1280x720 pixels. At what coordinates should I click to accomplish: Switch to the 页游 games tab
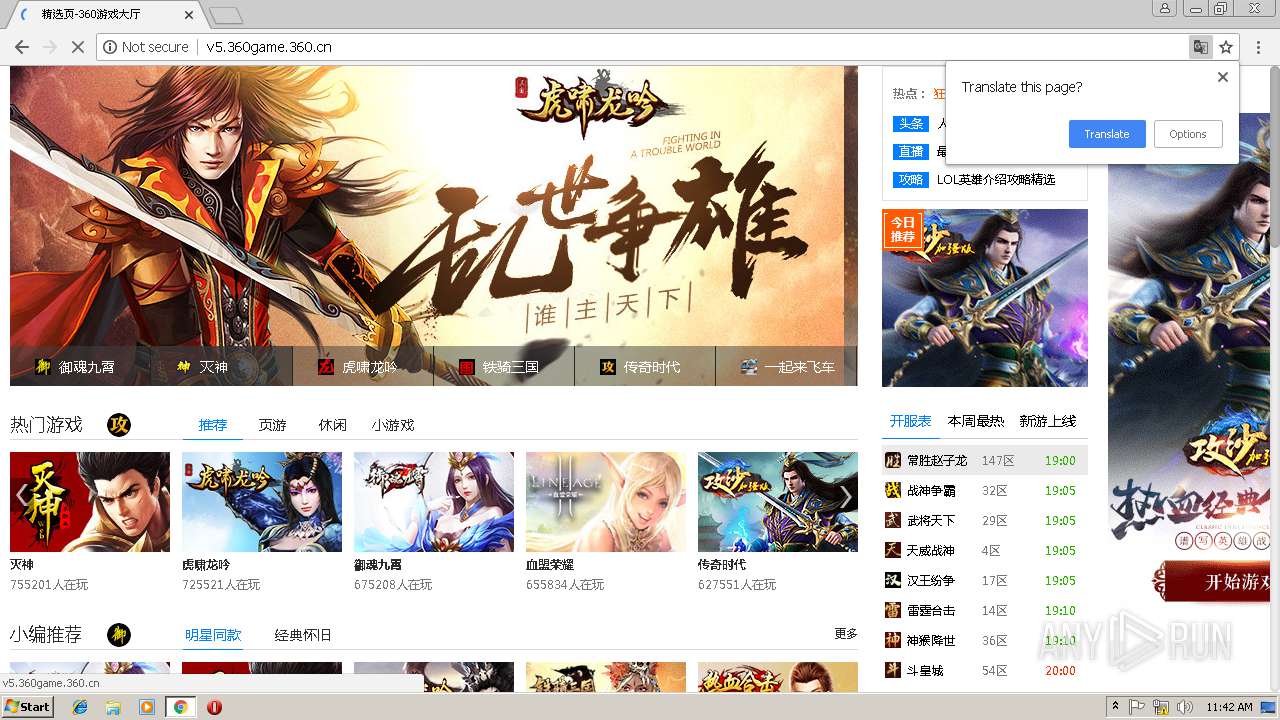272,425
